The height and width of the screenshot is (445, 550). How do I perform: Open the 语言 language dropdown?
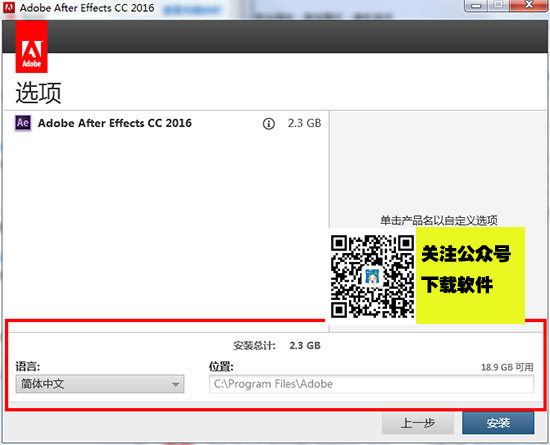[x=100, y=384]
